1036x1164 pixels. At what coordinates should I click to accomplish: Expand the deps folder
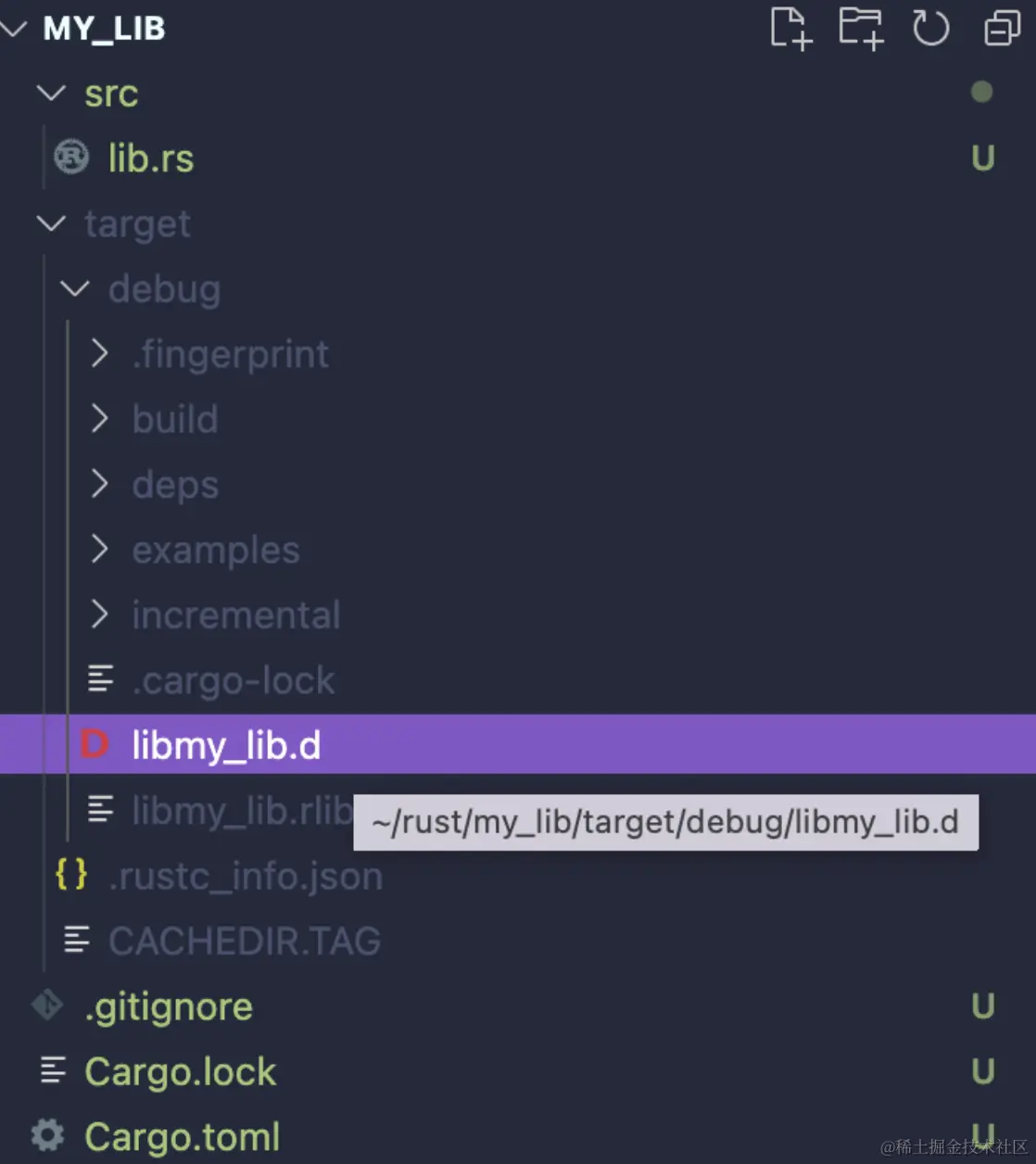coord(99,484)
